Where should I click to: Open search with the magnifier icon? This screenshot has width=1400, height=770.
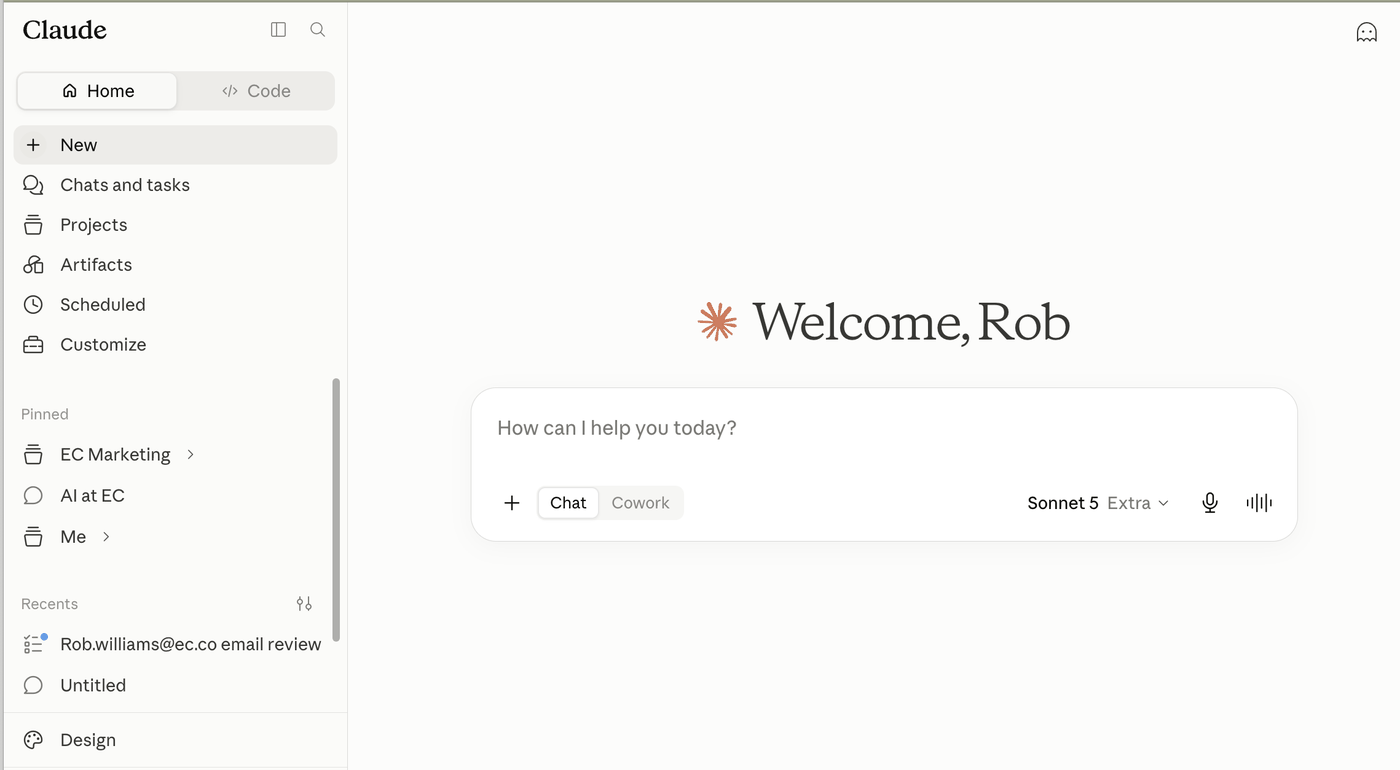317,30
